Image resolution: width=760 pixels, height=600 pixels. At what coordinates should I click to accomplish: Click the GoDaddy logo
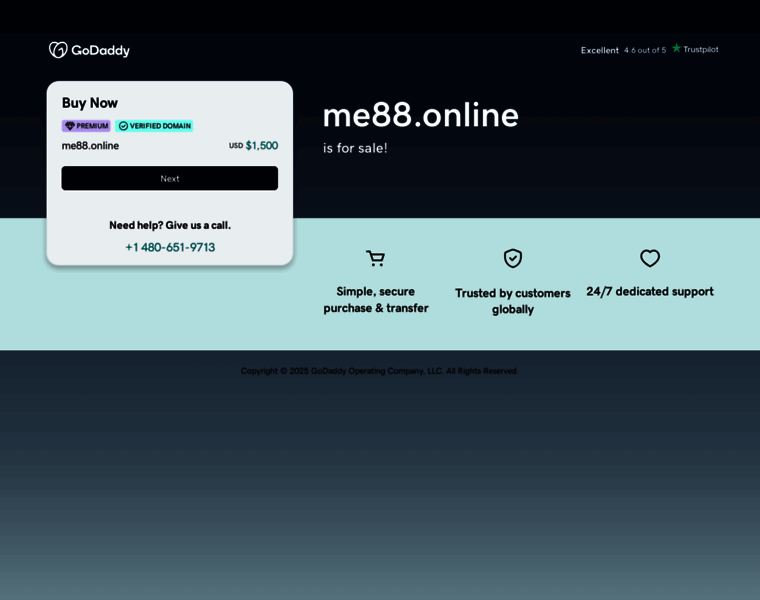click(89, 50)
